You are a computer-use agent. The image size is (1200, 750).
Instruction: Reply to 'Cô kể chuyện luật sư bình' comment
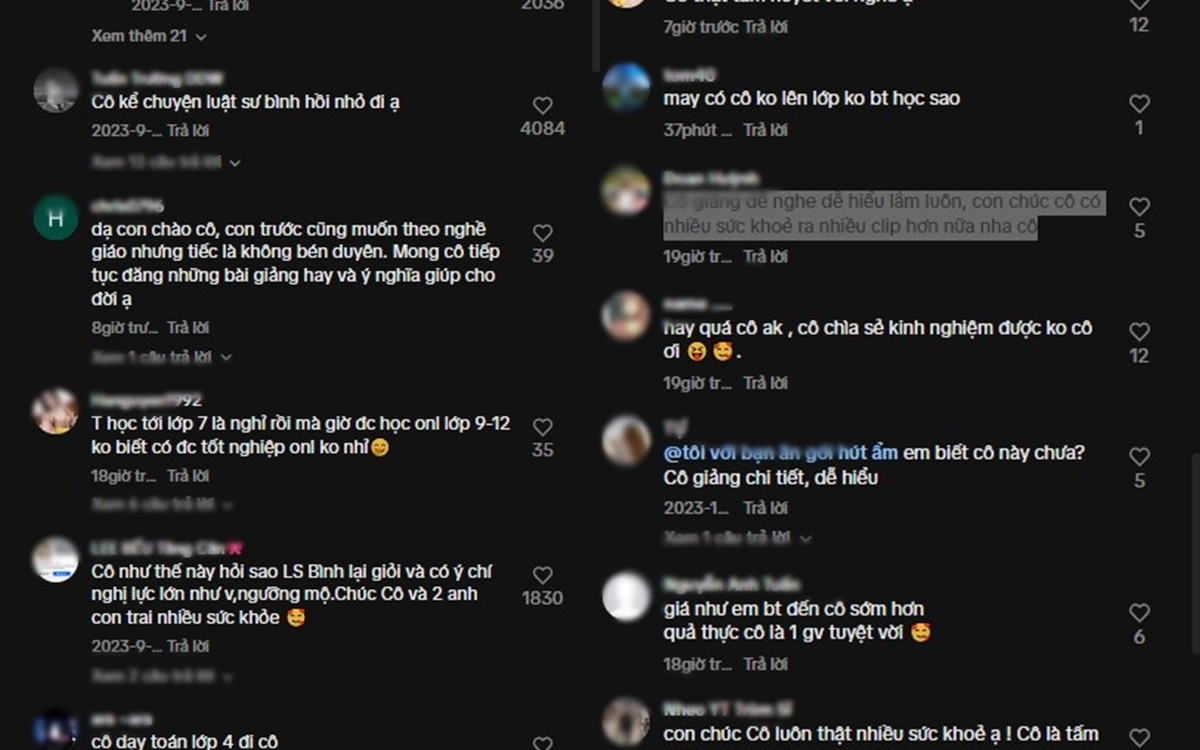[x=188, y=131]
